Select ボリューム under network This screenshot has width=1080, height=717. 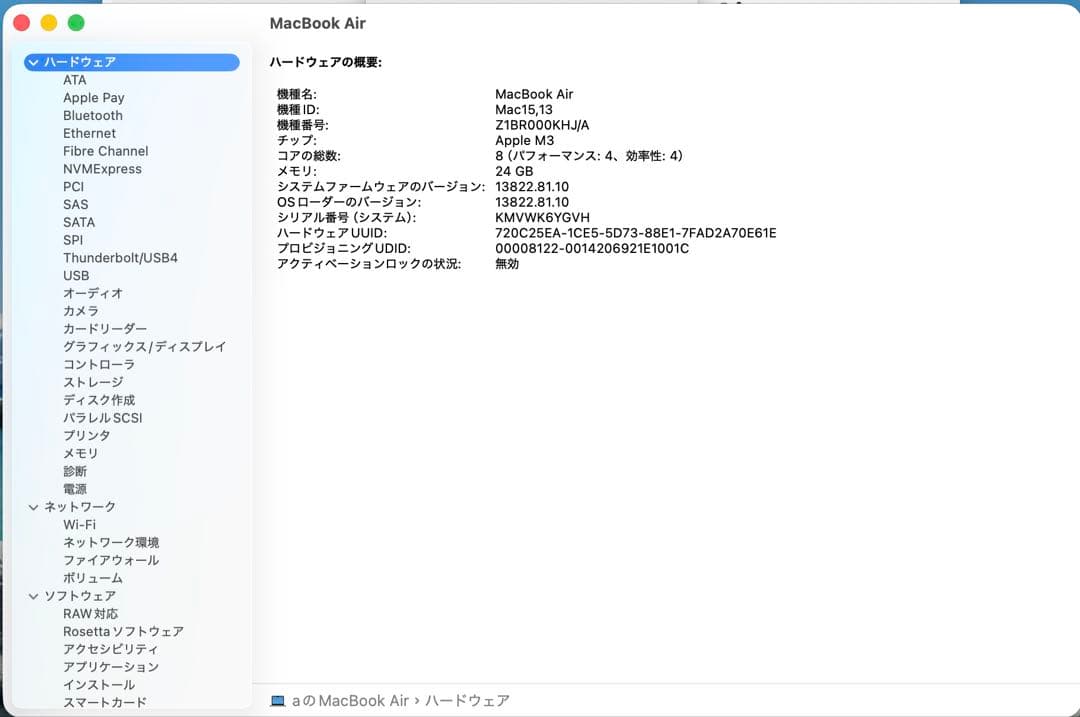click(93, 578)
